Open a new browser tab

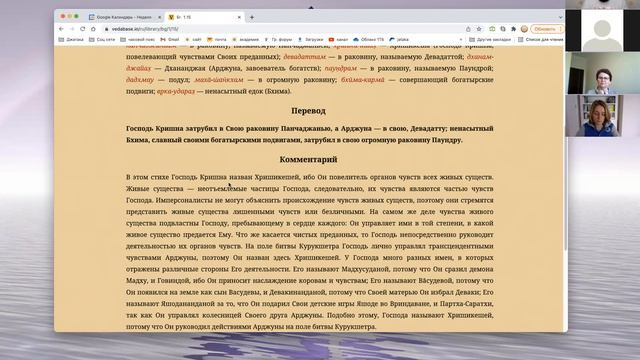point(252,17)
